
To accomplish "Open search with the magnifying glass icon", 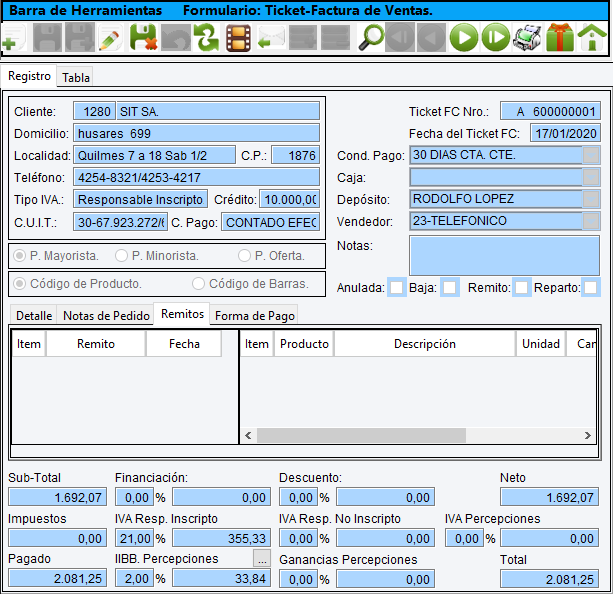I will (x=372, y=39).
